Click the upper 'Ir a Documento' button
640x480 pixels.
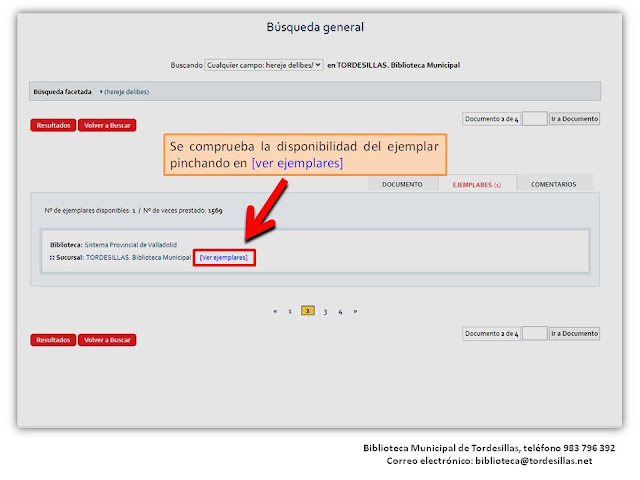click(574, 119)
